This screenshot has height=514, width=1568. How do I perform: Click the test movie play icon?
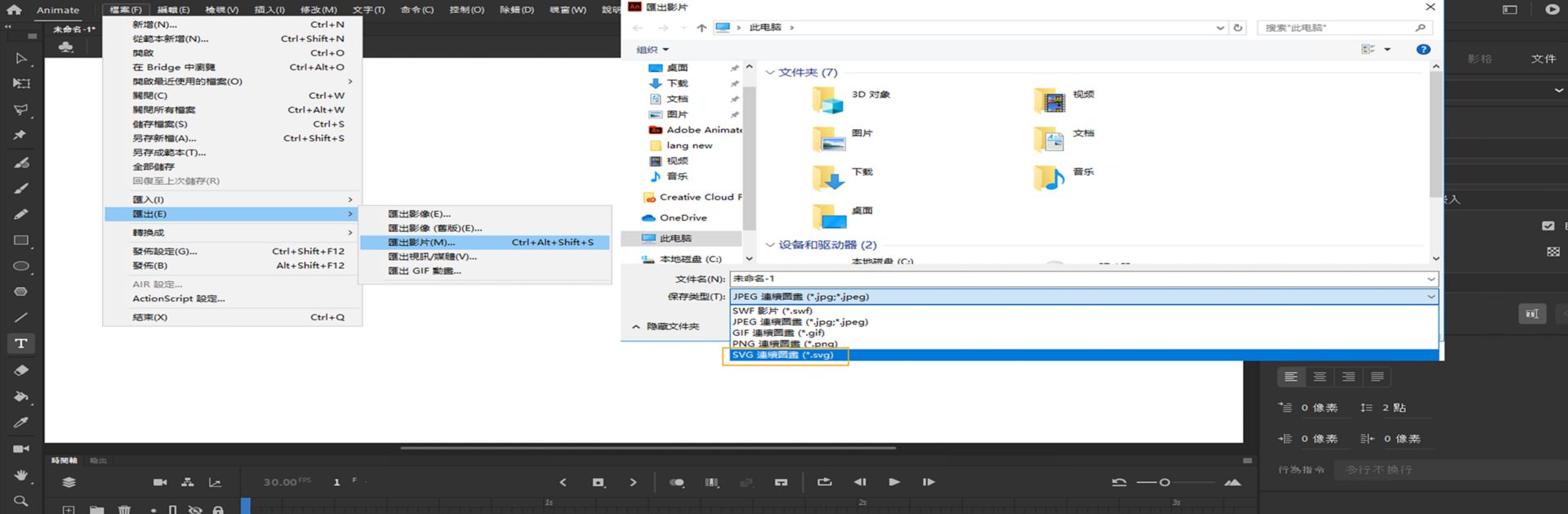(x=1552, y=10)
